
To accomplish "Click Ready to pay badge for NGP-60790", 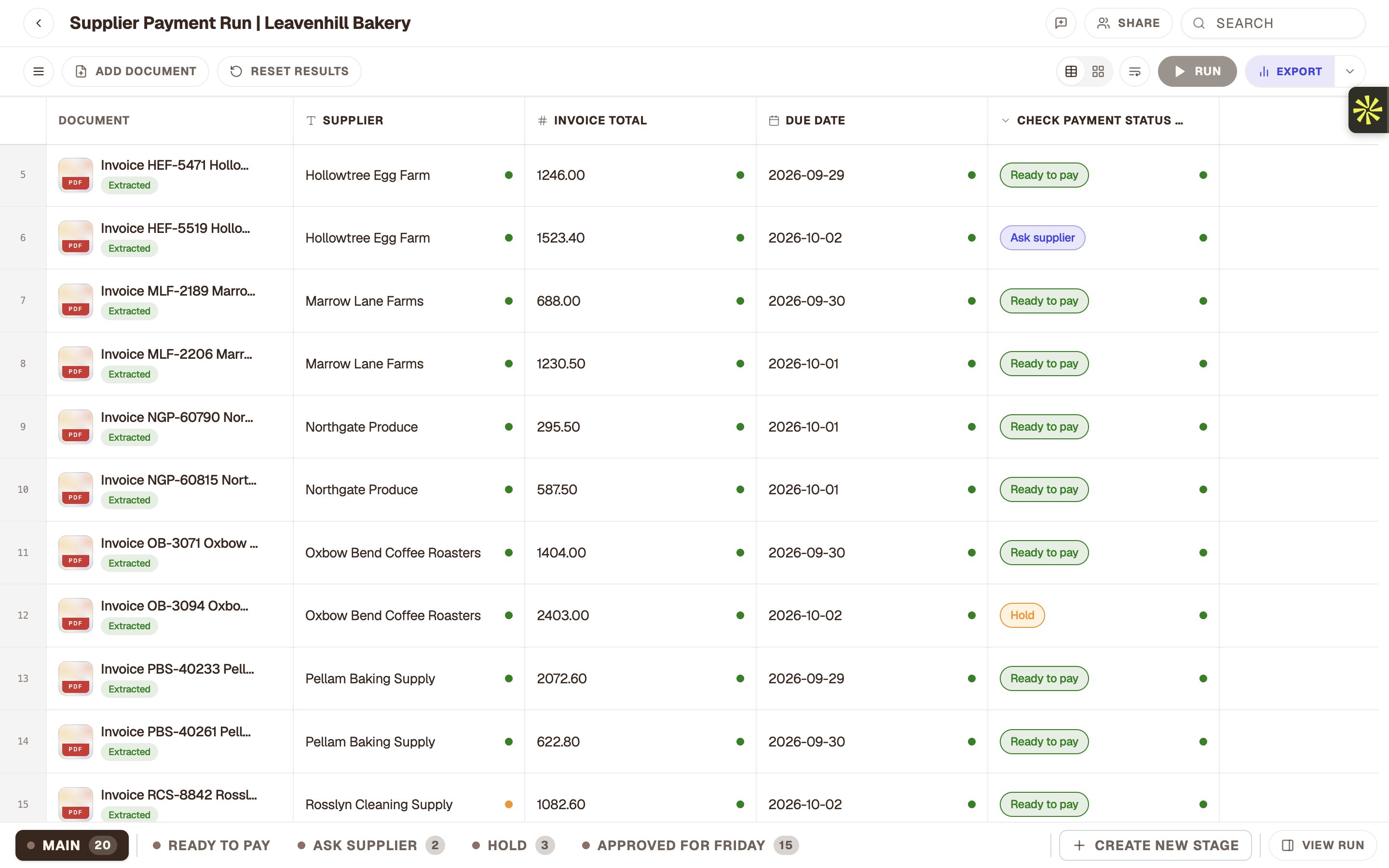I will point(1044,427).
